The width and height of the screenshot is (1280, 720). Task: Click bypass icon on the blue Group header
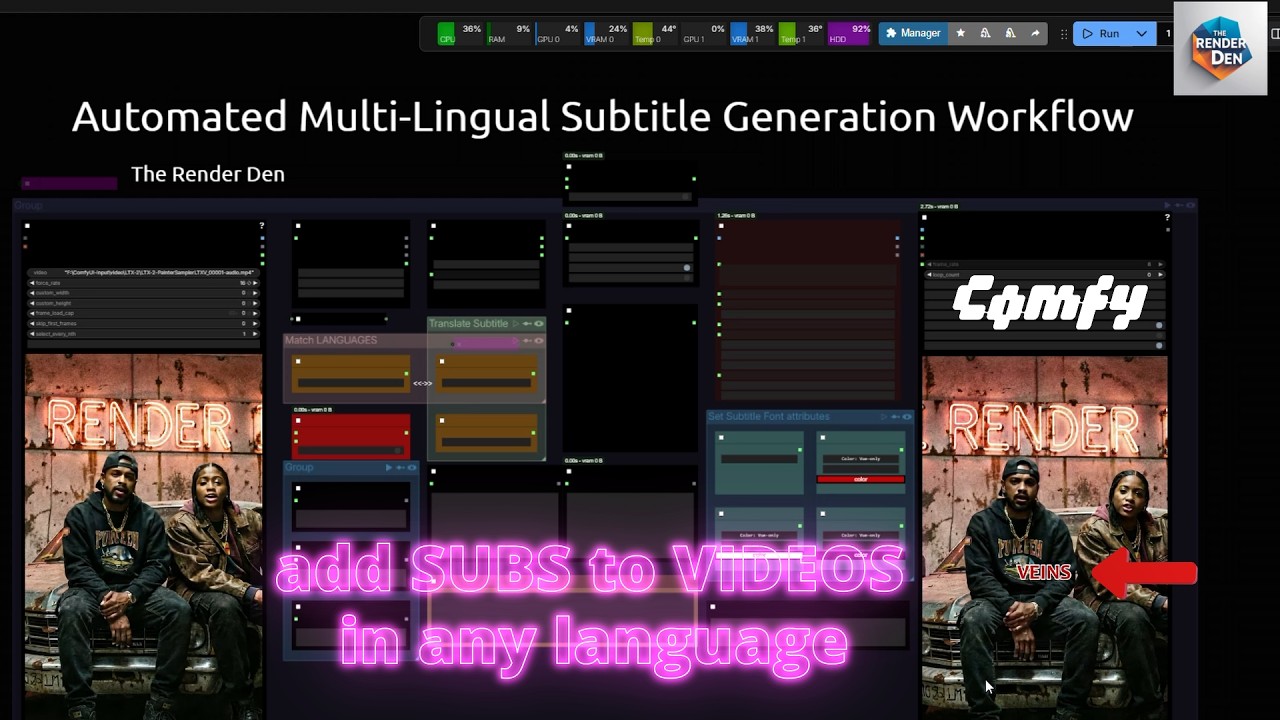(400, 467)
